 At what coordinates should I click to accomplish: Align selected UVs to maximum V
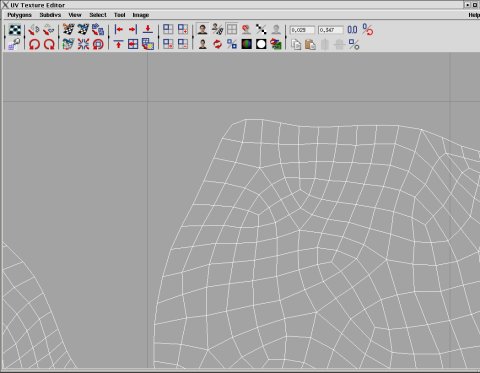tap(118, 44)
